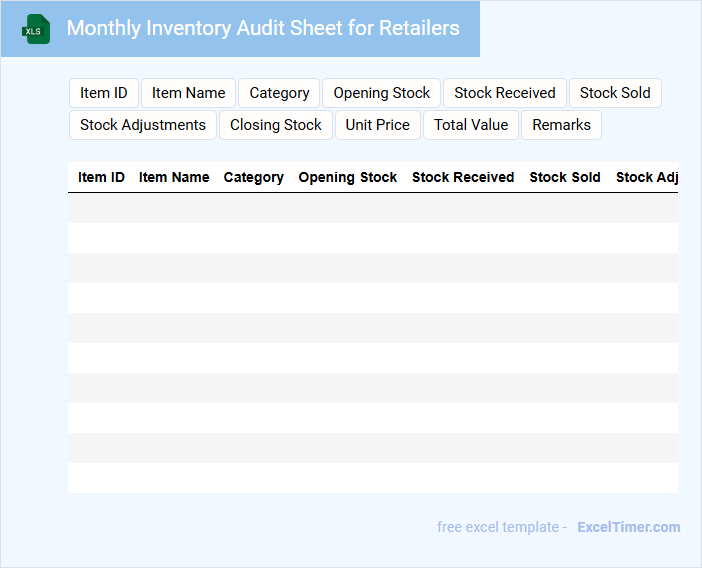Open the ExcelTimer.com link
This screenshot has width=702, height=568.
628,527
